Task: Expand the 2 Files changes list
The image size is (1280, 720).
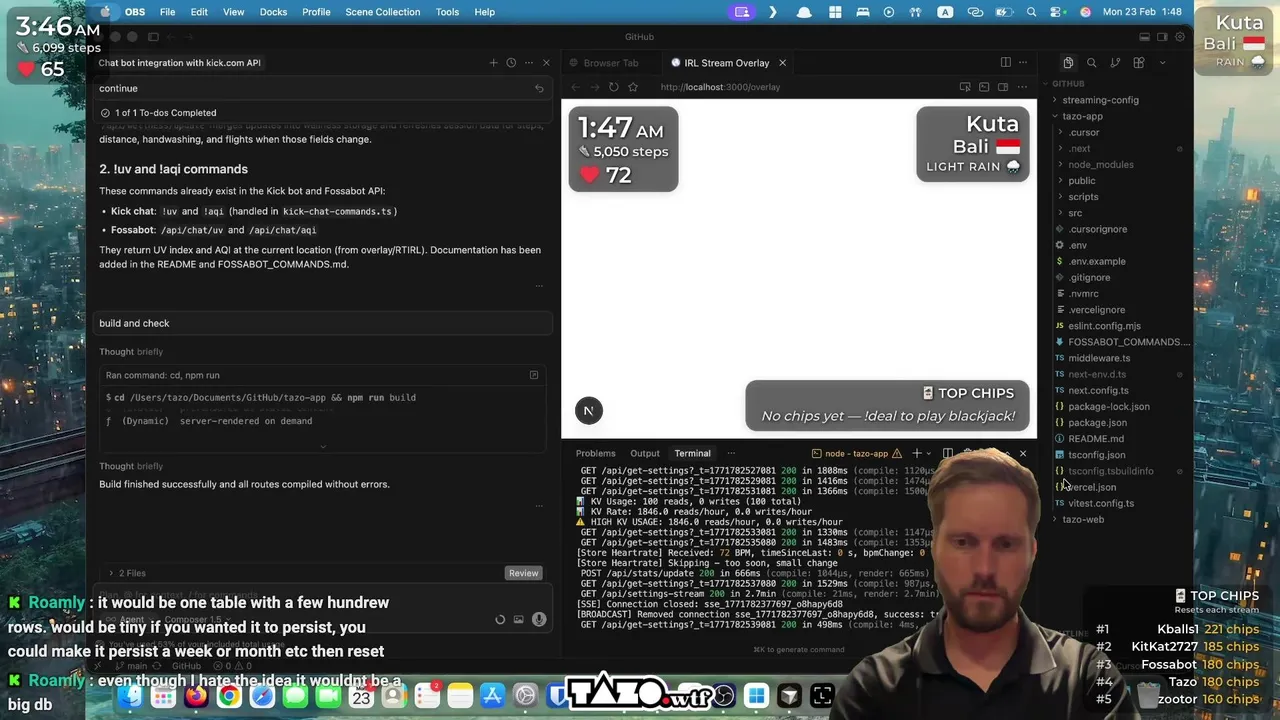Action: tap(127, 573)
